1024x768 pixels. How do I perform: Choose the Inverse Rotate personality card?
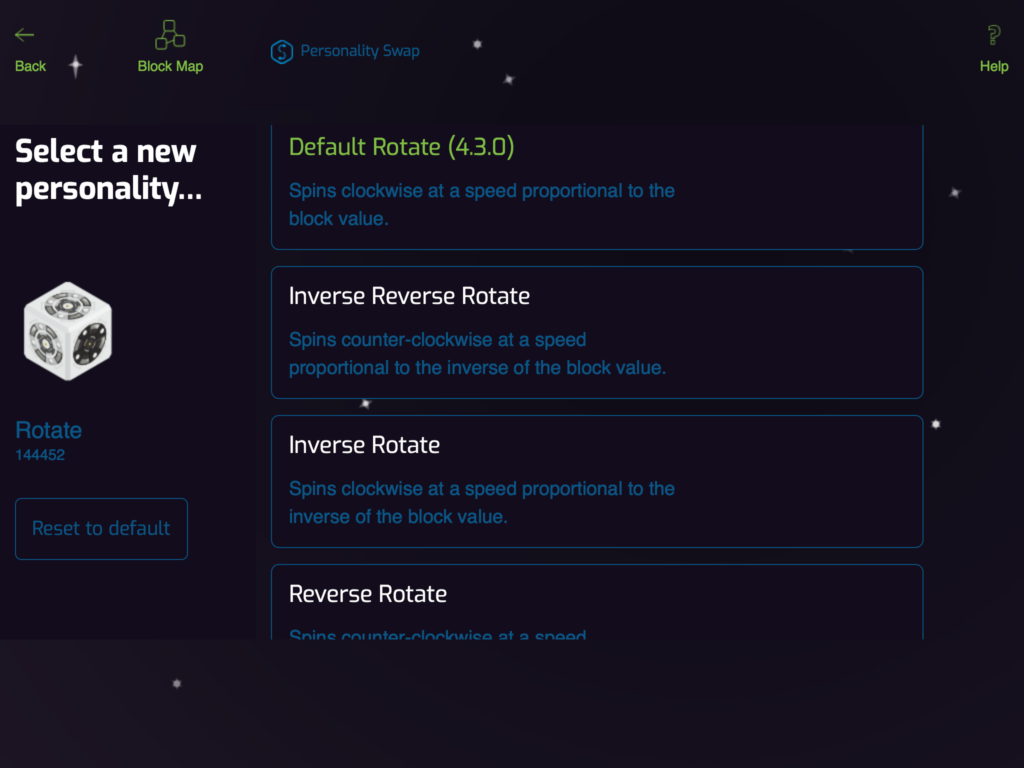point(597,481)
